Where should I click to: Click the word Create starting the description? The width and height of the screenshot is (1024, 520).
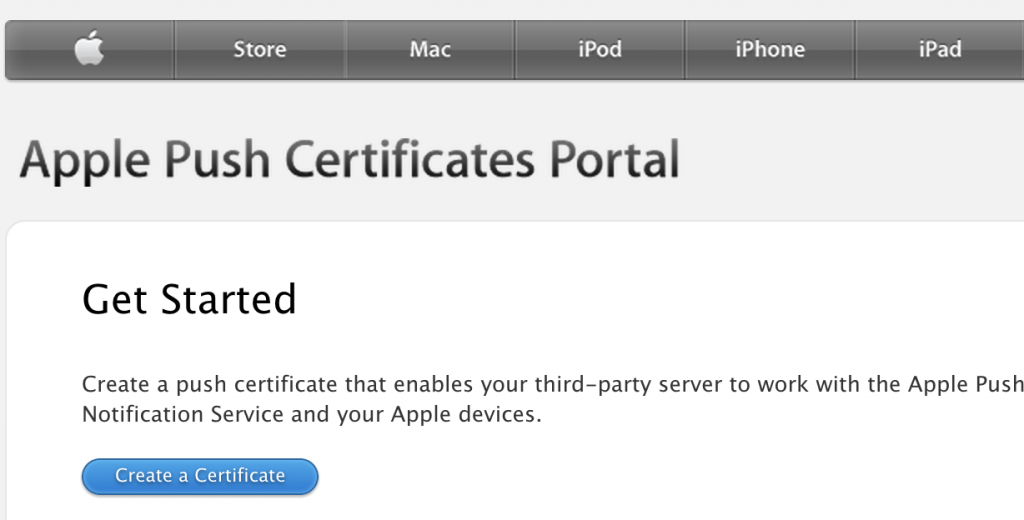tap(112, 385)
